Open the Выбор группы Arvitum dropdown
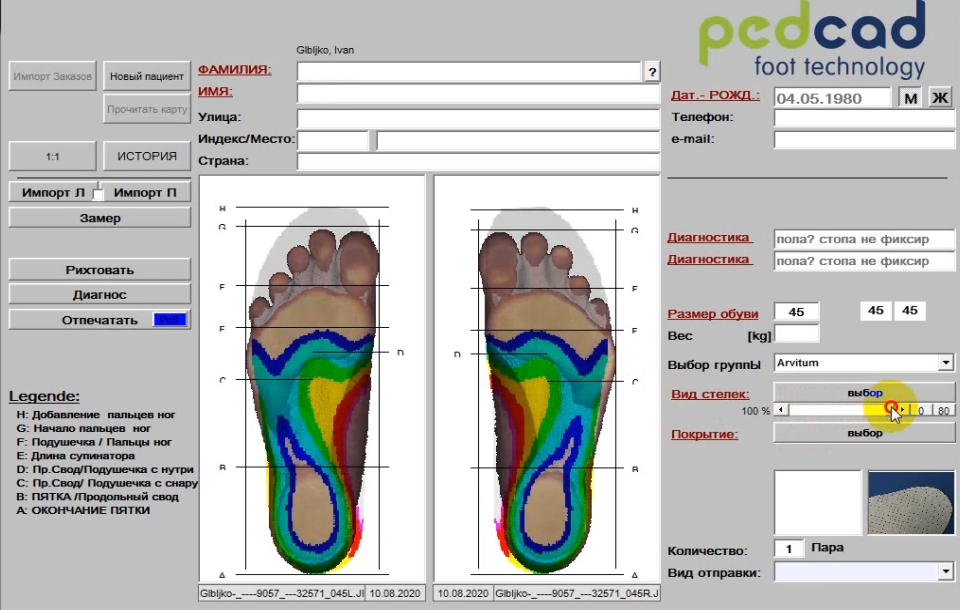960x610 pixels. click(x=946, y=363)
